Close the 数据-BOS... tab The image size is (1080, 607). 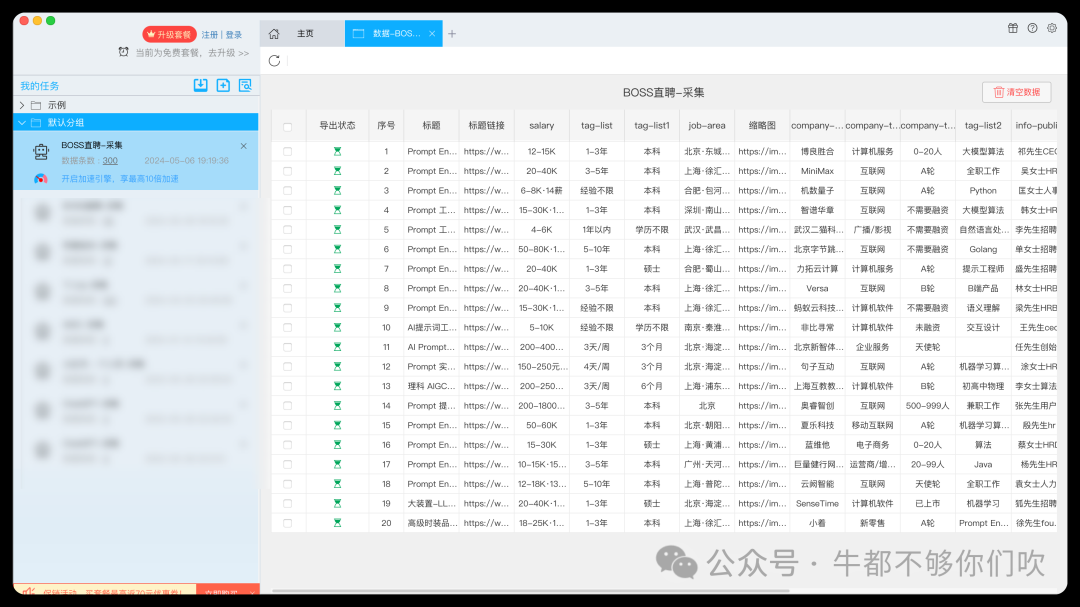[432, 34]
